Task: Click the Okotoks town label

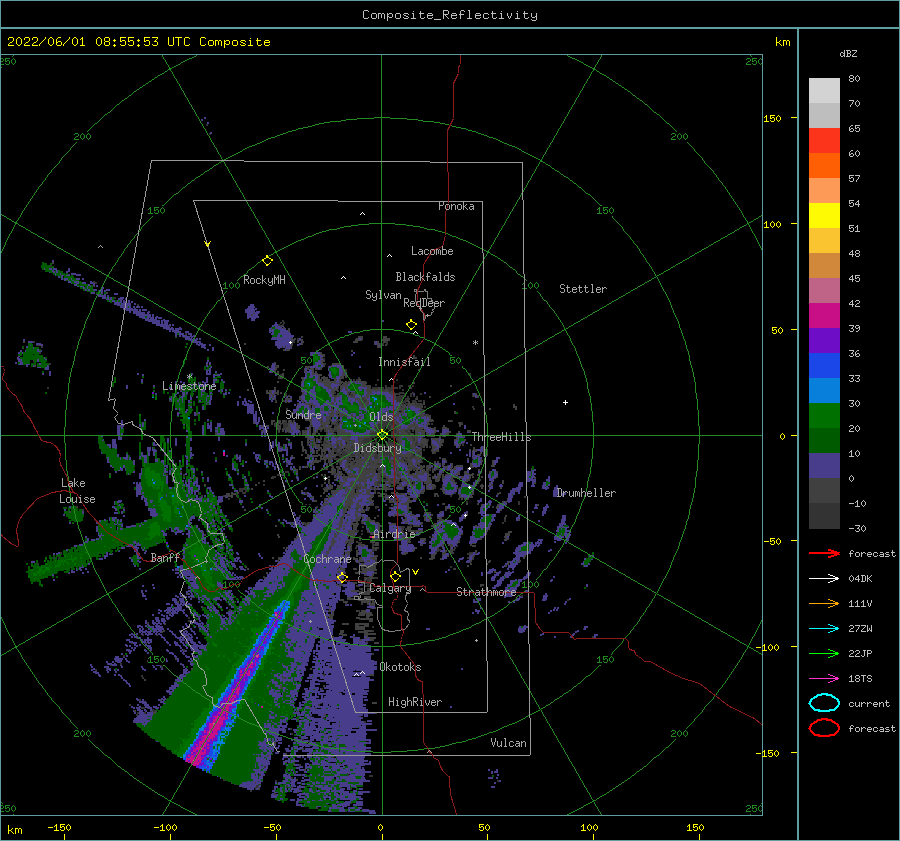Action: point(400,667)
